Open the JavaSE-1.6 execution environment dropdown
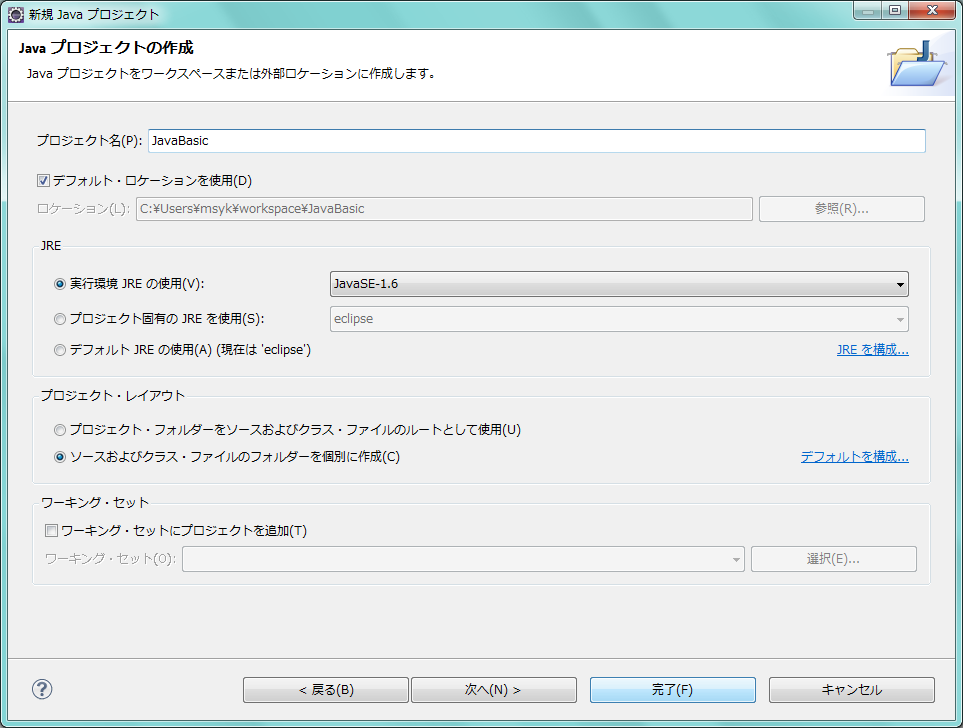Image resolution: width=963 pixels, height=728 pixels. coord(618,284)
